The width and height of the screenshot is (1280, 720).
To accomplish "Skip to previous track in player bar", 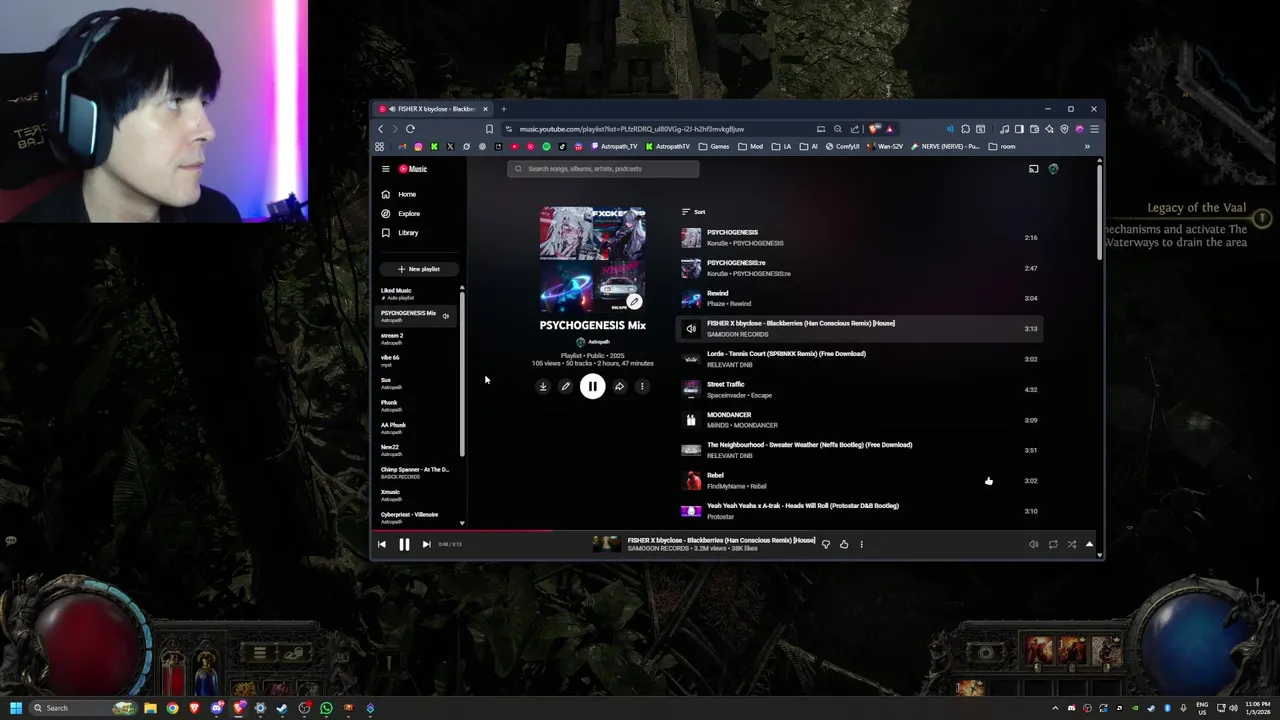I will [x=381, y=544].
